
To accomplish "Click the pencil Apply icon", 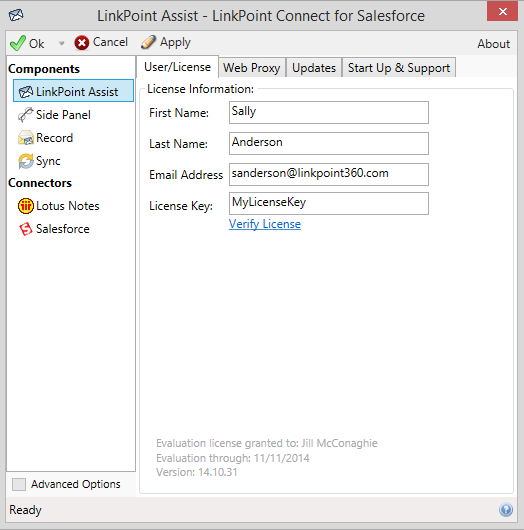I will point(149,42).
